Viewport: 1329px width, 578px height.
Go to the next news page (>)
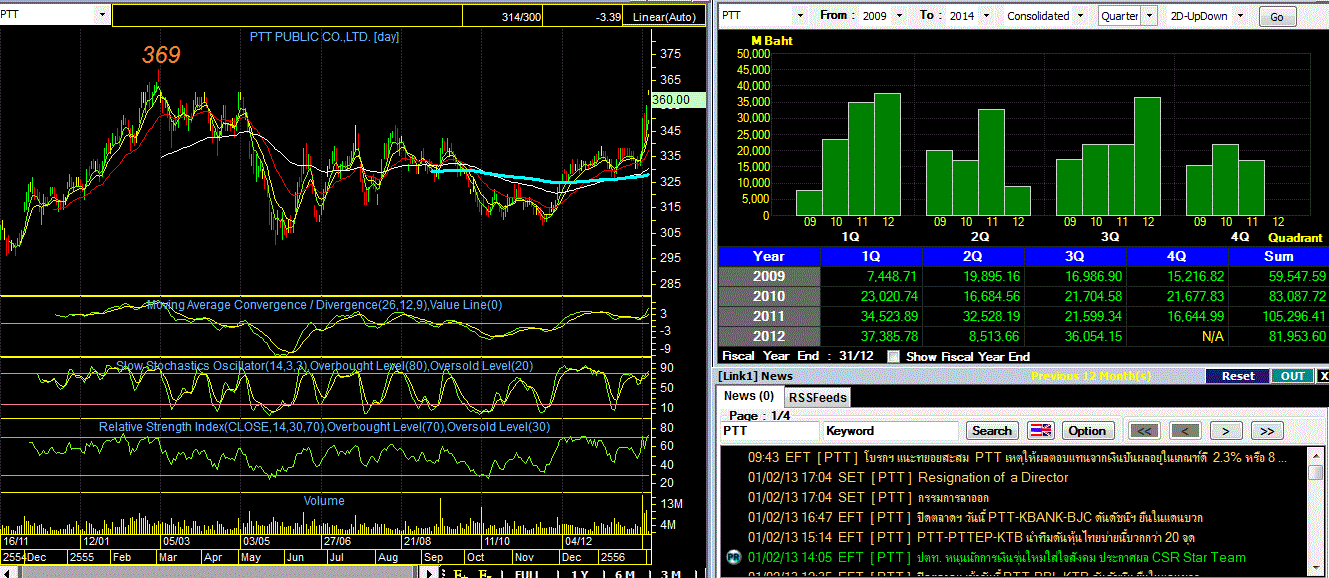[x=1225, y=431]
